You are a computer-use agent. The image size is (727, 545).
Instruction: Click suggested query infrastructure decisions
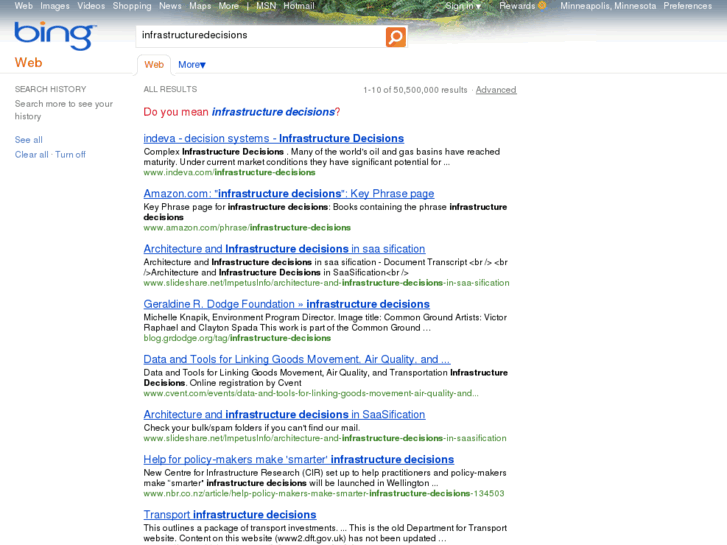[273, 112]
